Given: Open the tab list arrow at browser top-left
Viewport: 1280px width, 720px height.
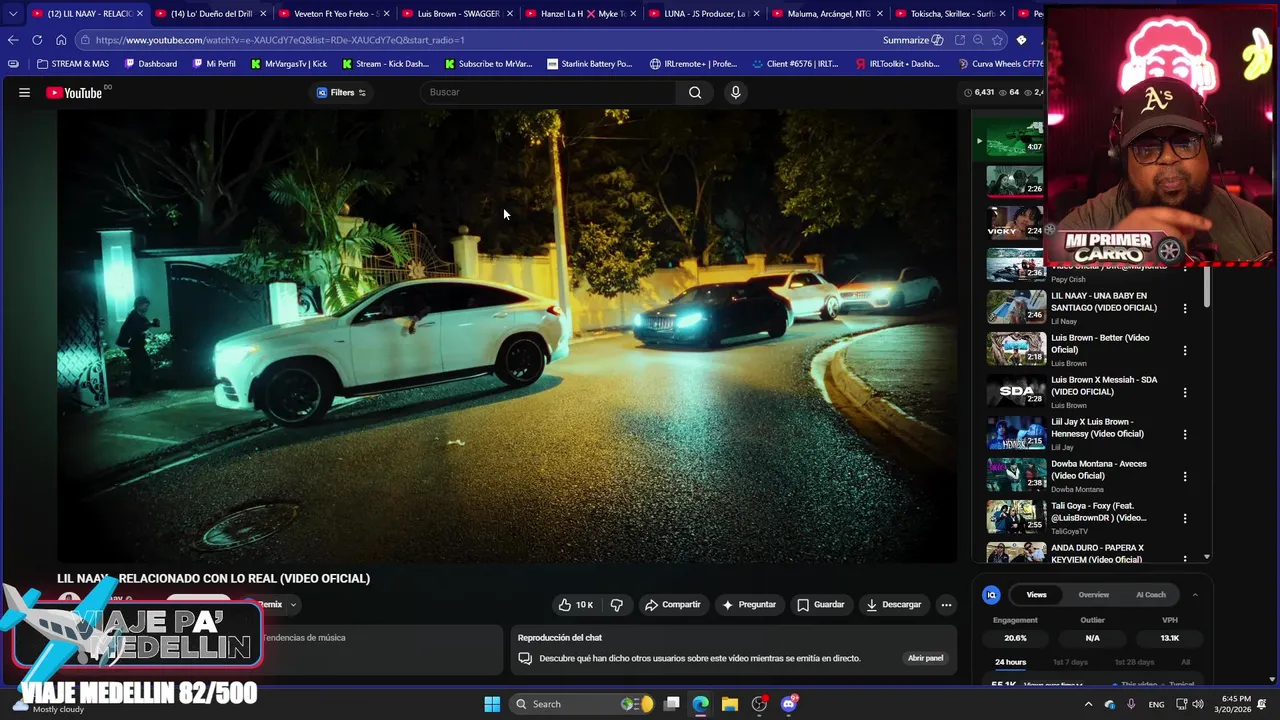Looking at the screenshot, I should (x=12, y=14).
